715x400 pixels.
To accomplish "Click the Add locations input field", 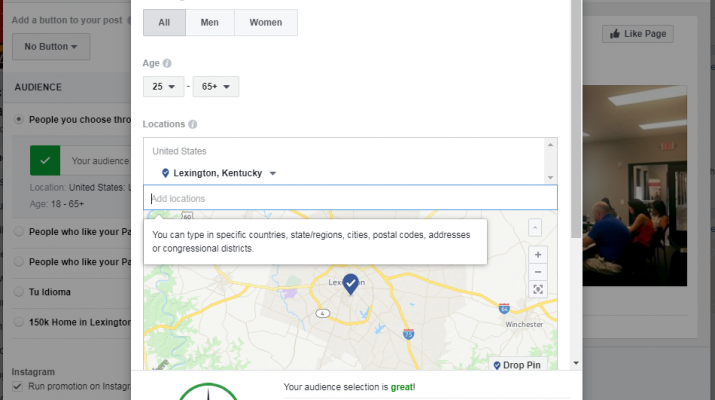I will 350,197.
